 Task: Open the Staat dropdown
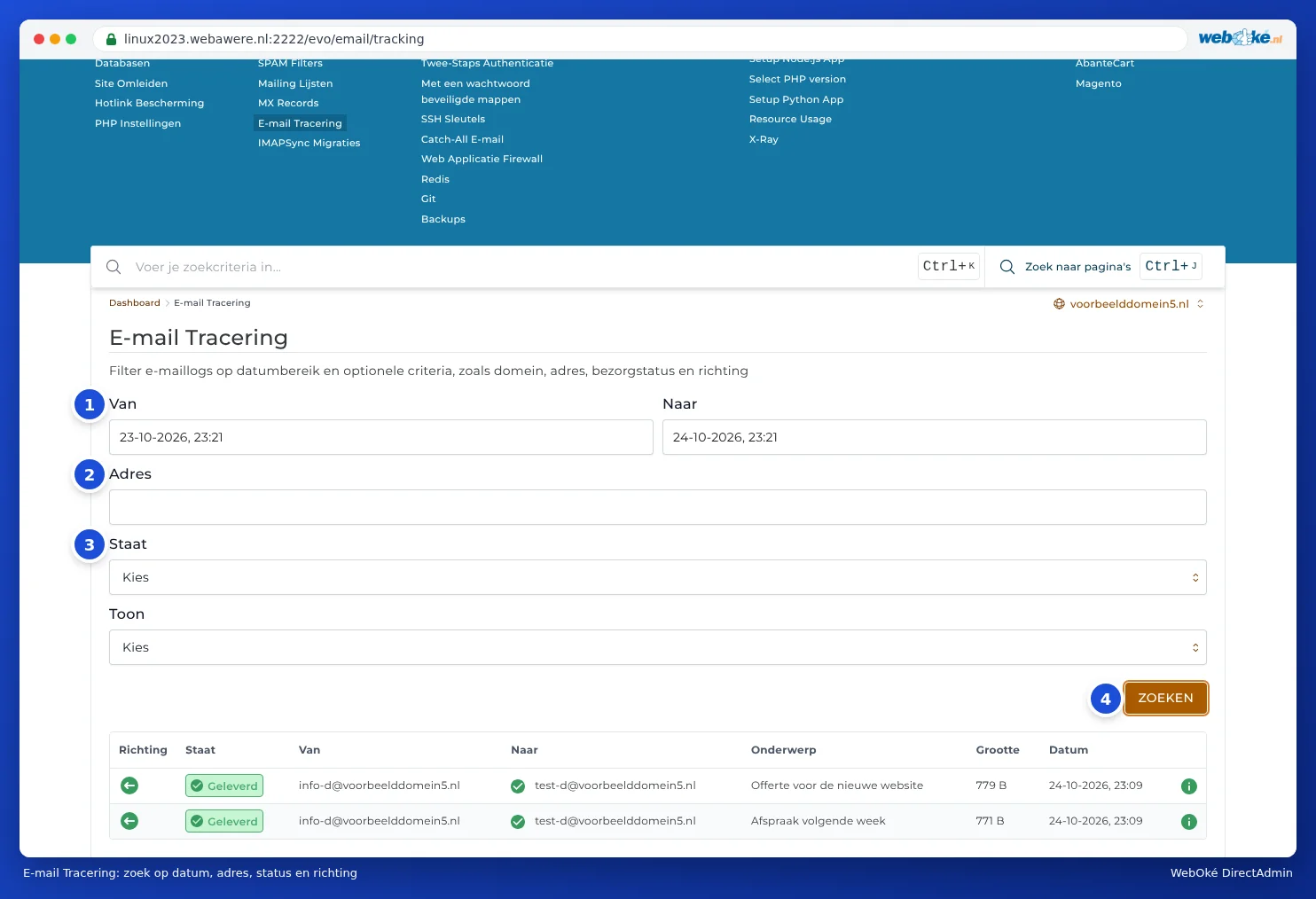(658, 577)
